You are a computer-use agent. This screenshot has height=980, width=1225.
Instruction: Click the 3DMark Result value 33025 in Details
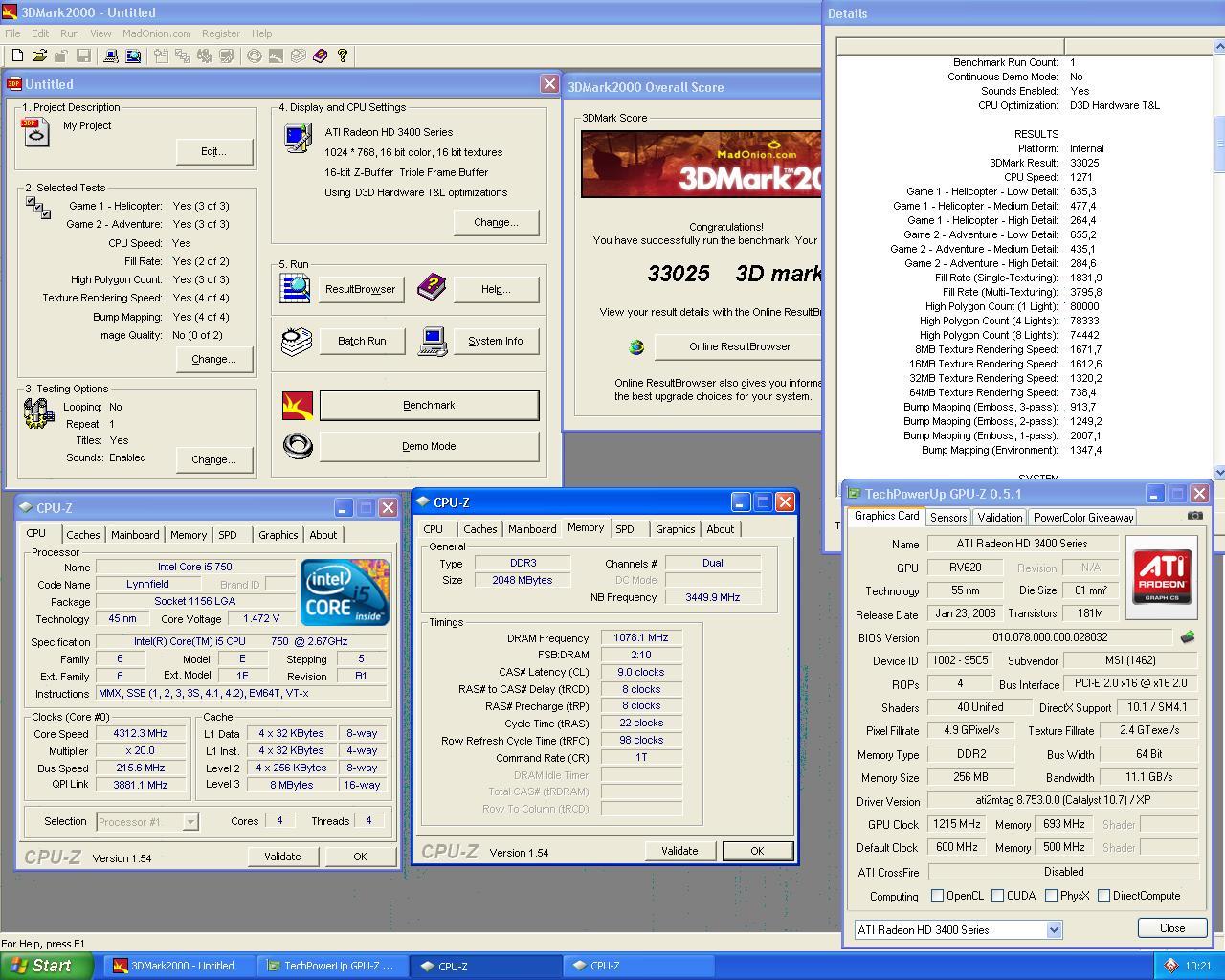coord(1084,163)
